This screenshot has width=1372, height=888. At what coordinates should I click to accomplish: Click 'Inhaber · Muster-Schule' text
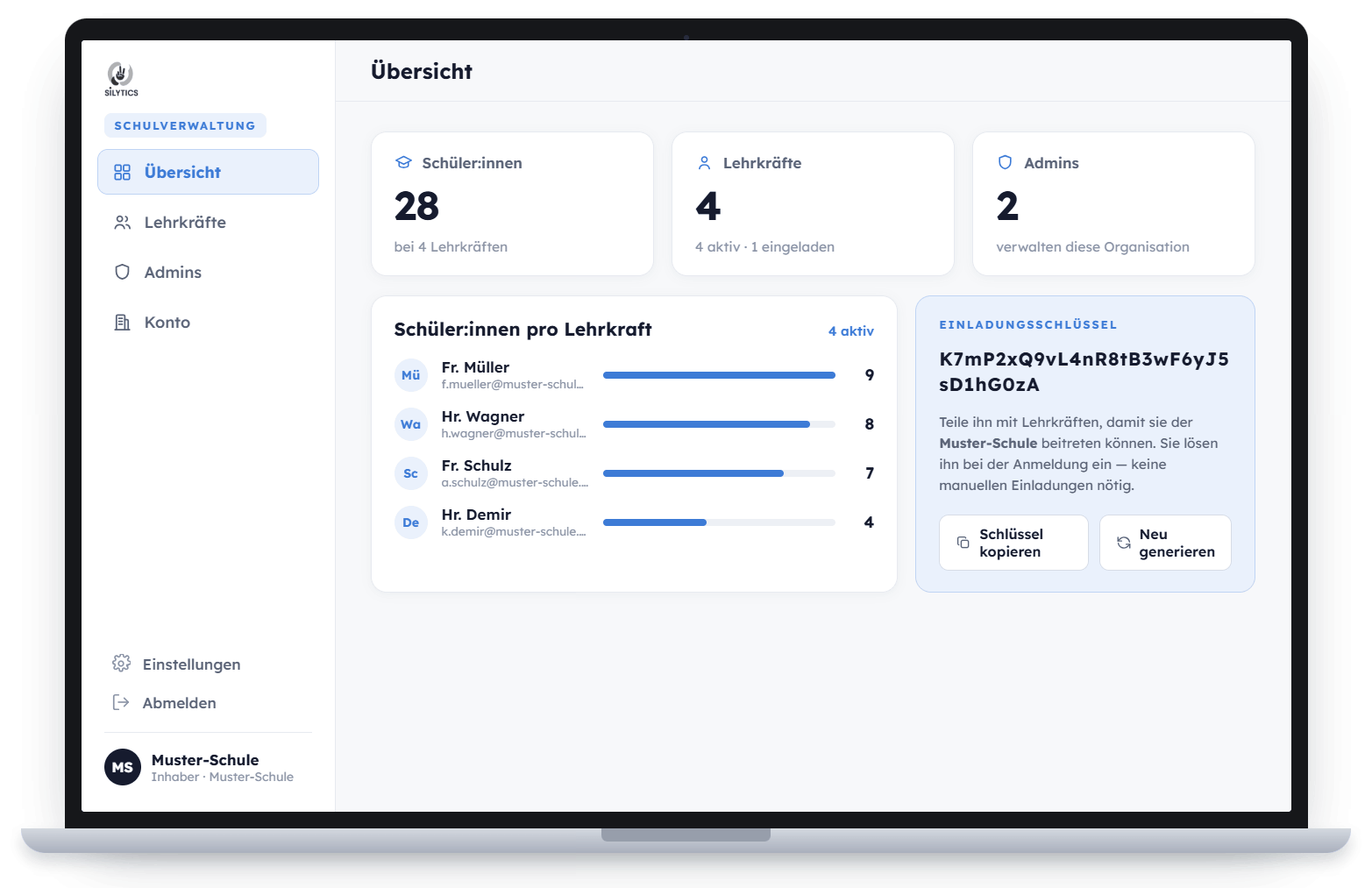(x=222, y=777)
